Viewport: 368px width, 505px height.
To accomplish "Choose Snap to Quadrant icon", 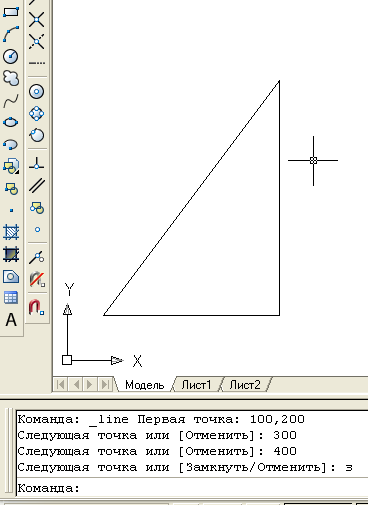I will click(x=37, y=114).
